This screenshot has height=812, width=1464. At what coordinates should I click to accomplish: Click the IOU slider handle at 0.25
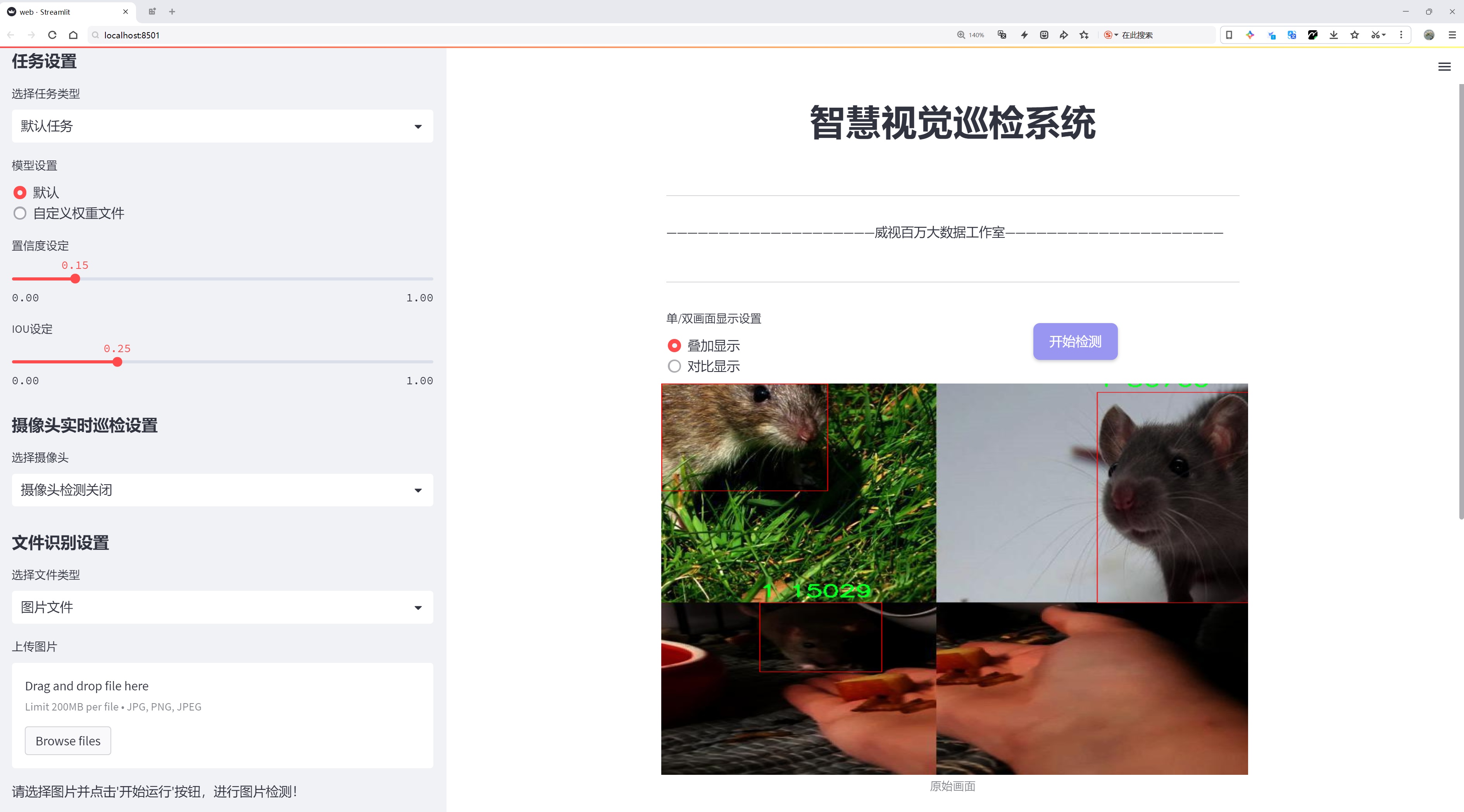(x=117, y=362)
